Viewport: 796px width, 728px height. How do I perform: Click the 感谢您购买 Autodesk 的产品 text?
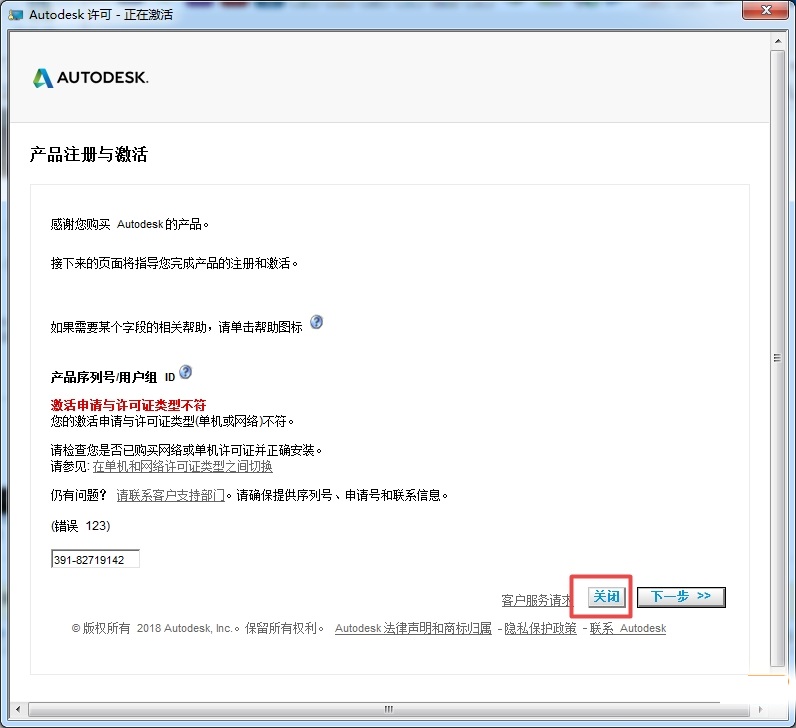click(x=129, y=224)
